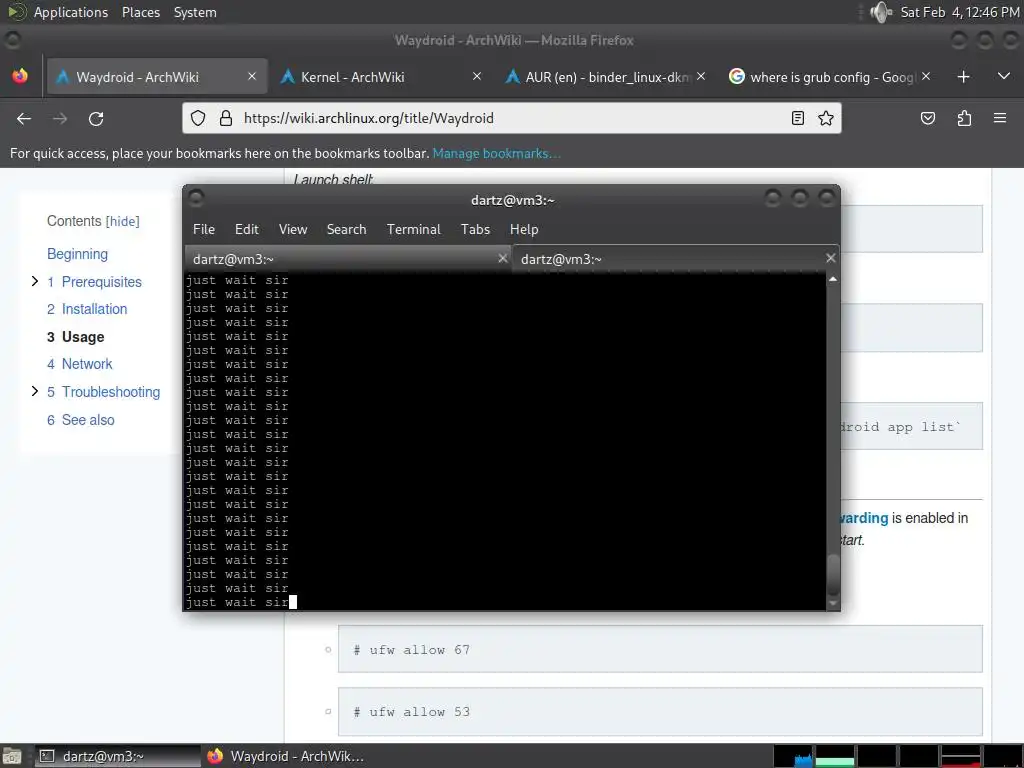Open the terminal Help menu
Image resolution: width=1024 pixels, height=768 pixels.
[x=524, y=229]
